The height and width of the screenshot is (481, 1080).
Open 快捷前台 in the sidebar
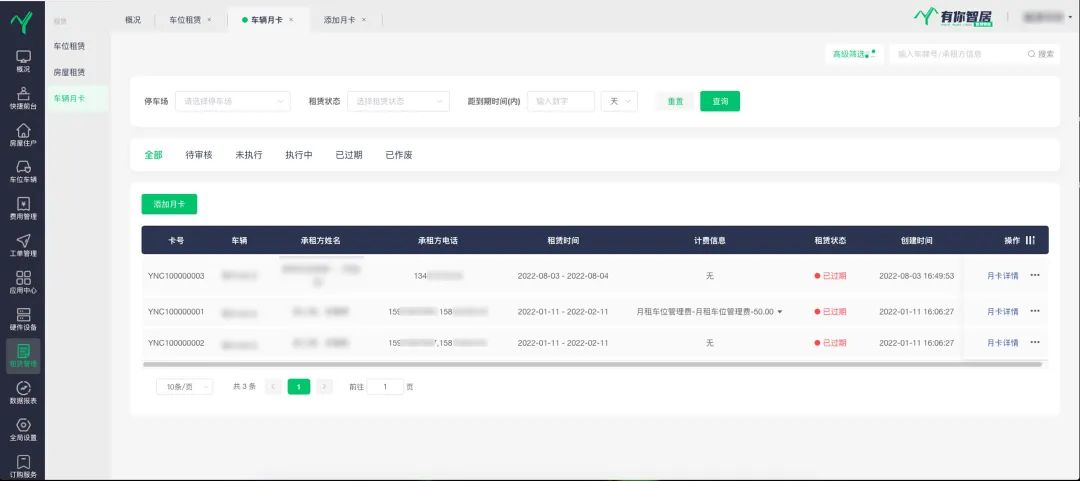23,97
